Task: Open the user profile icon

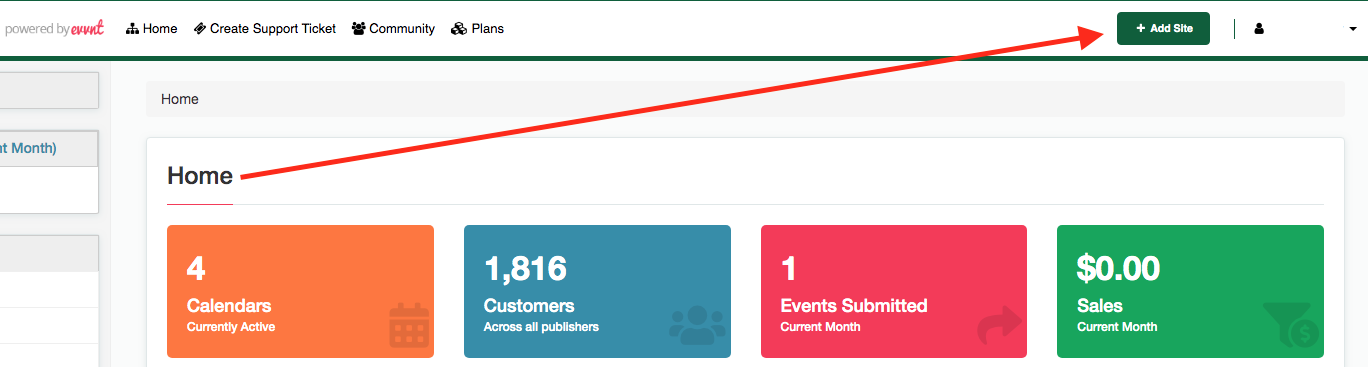Action: pos(1259,29)
